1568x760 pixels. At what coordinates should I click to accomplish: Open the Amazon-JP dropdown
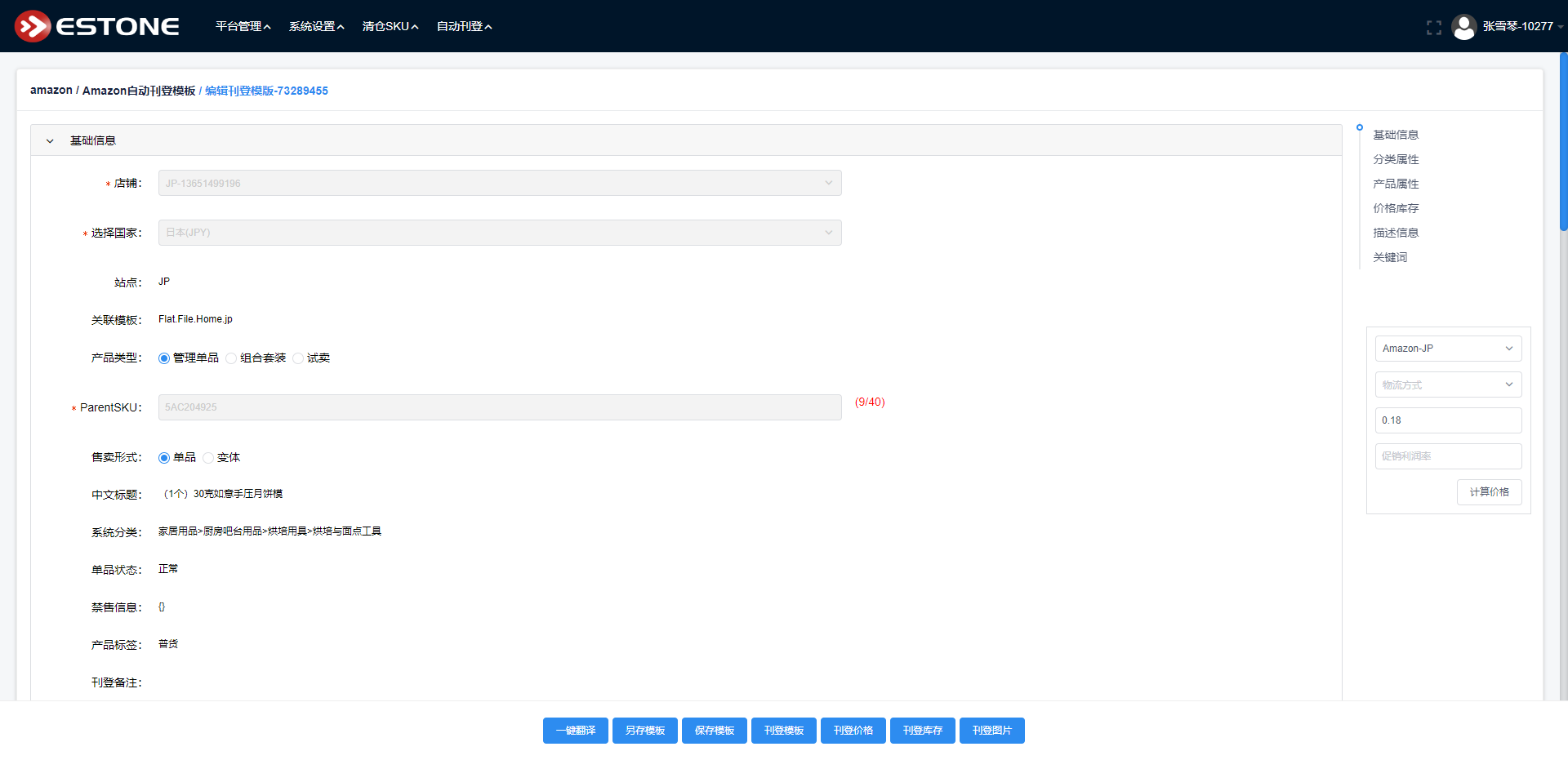(1447, 349)
